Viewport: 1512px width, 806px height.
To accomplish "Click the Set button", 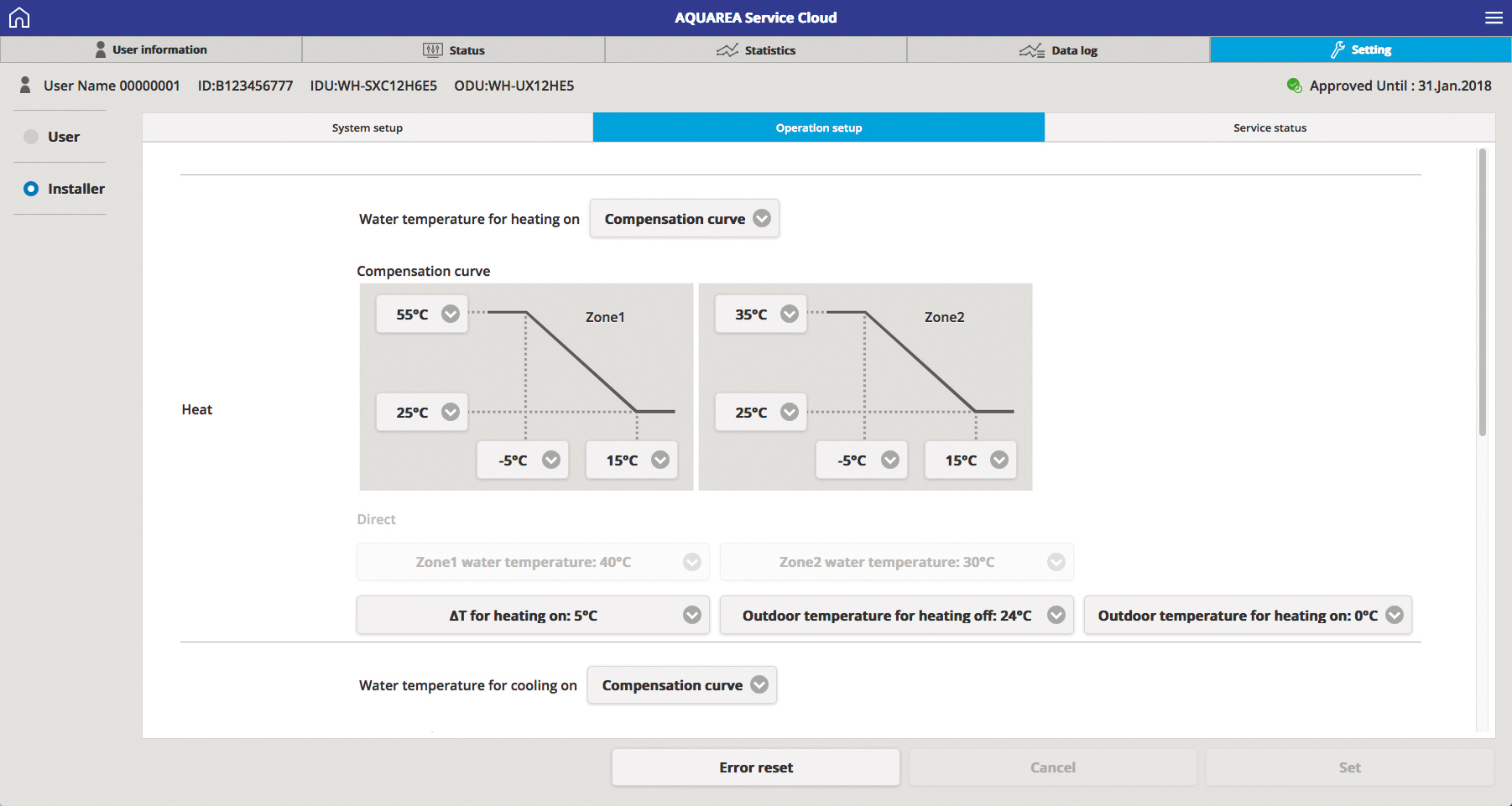I will pyautogui.click(x=1349, y=767).
